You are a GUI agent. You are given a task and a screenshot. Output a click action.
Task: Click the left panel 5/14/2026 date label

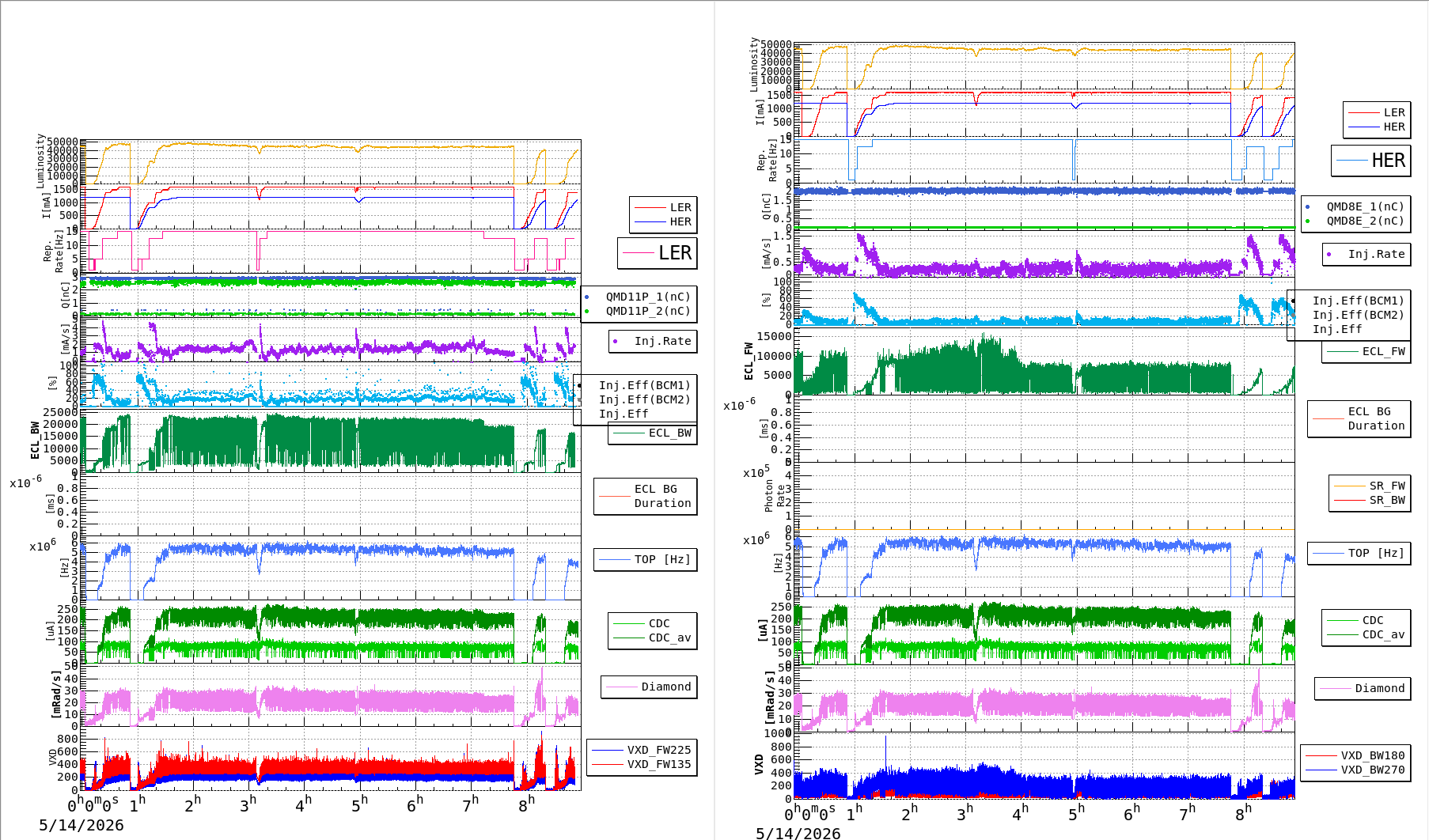pyautogui.click(x=81, y=825)
